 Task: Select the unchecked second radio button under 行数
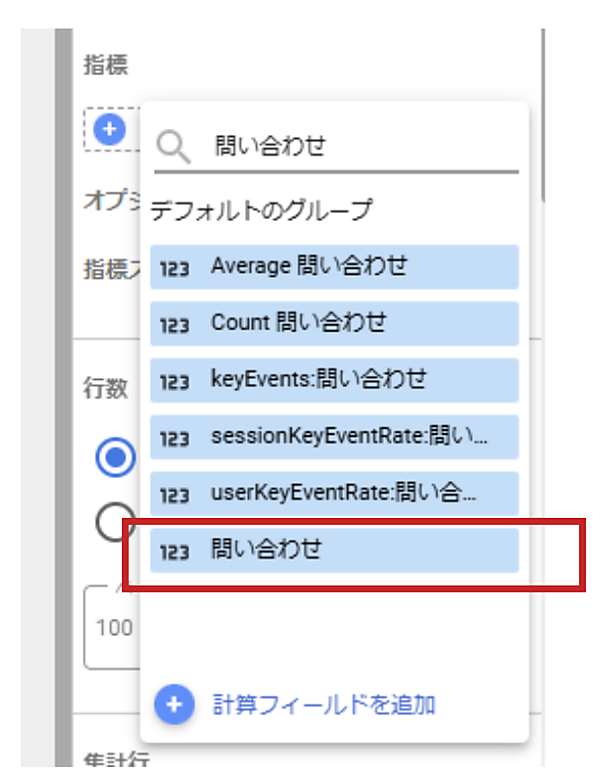[115, 520]
